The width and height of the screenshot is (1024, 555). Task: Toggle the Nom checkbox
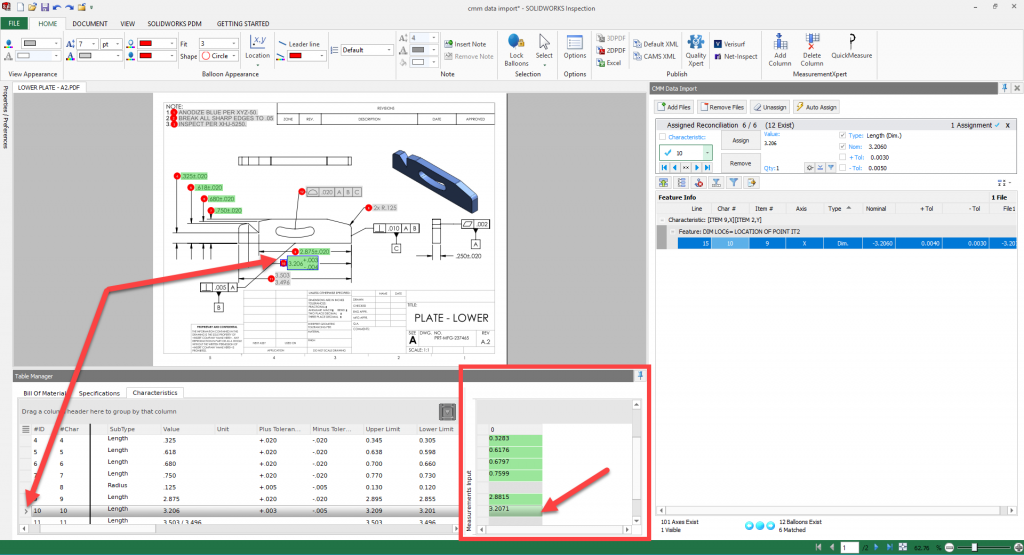tap(842, 146)
